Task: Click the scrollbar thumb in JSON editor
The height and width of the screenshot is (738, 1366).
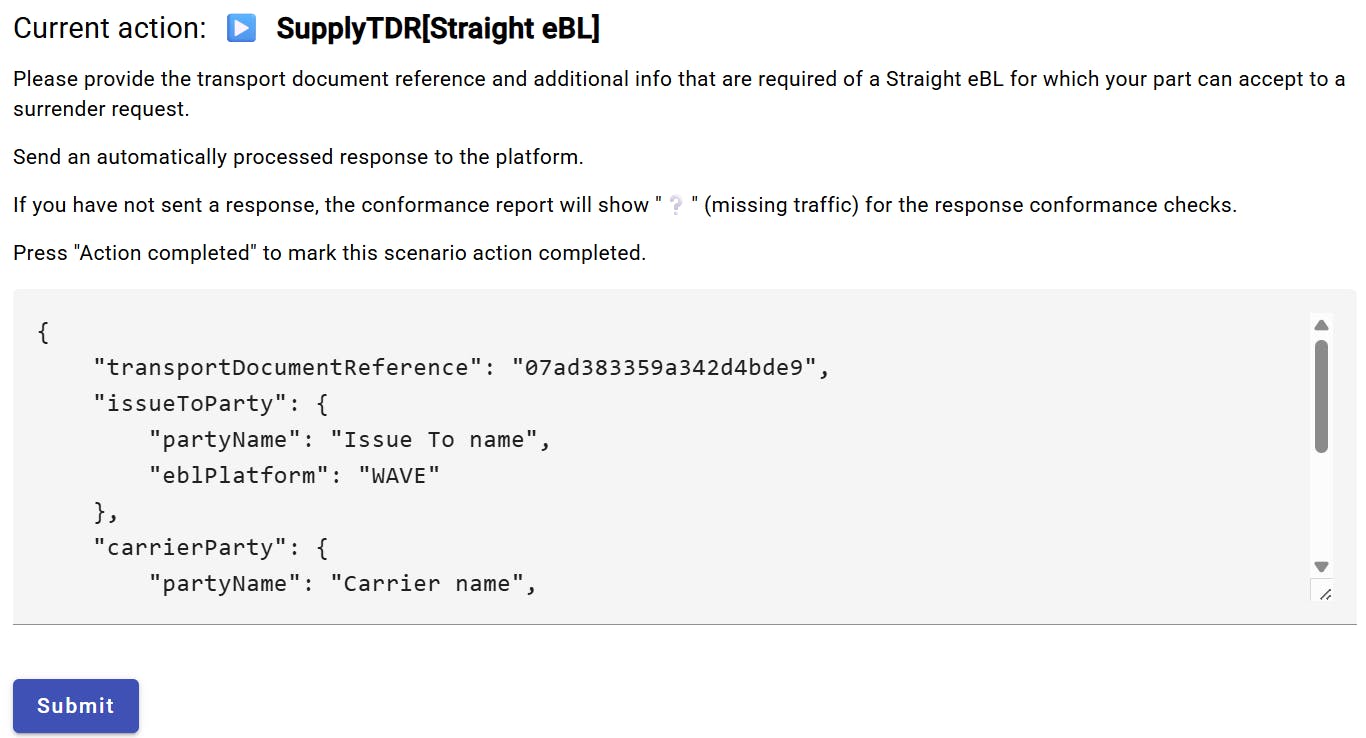Action: (x=1321, y=396)
